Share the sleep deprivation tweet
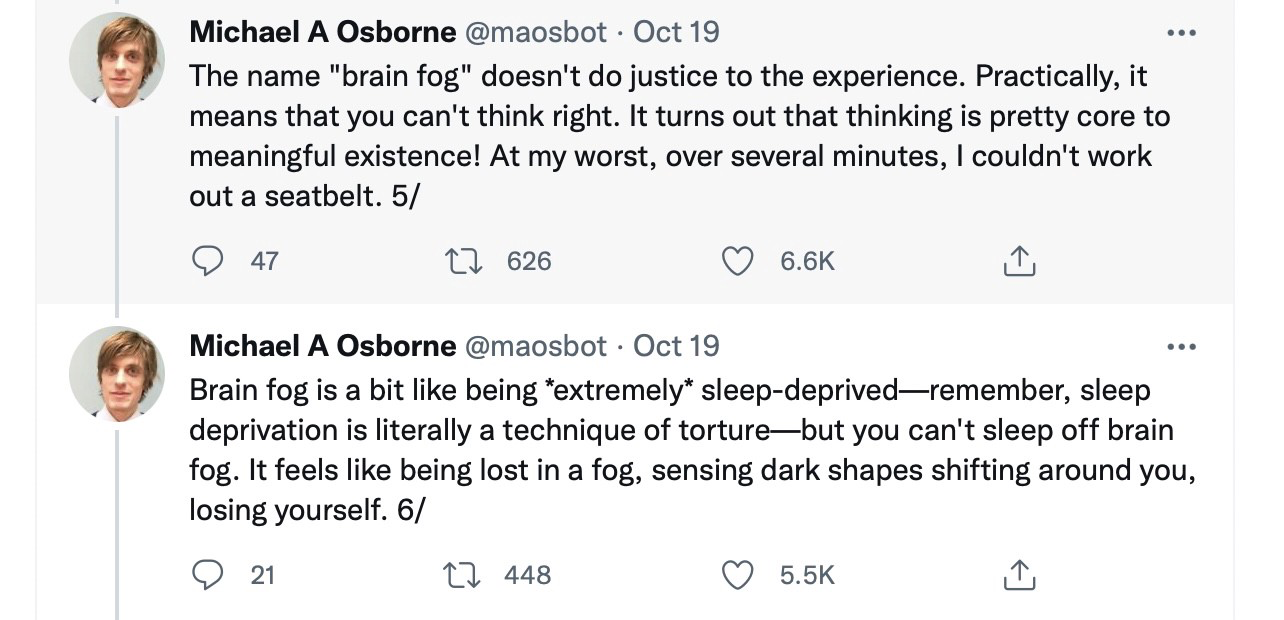Viewport: 1284px width, 620px height. click(x=1018, y=575)
